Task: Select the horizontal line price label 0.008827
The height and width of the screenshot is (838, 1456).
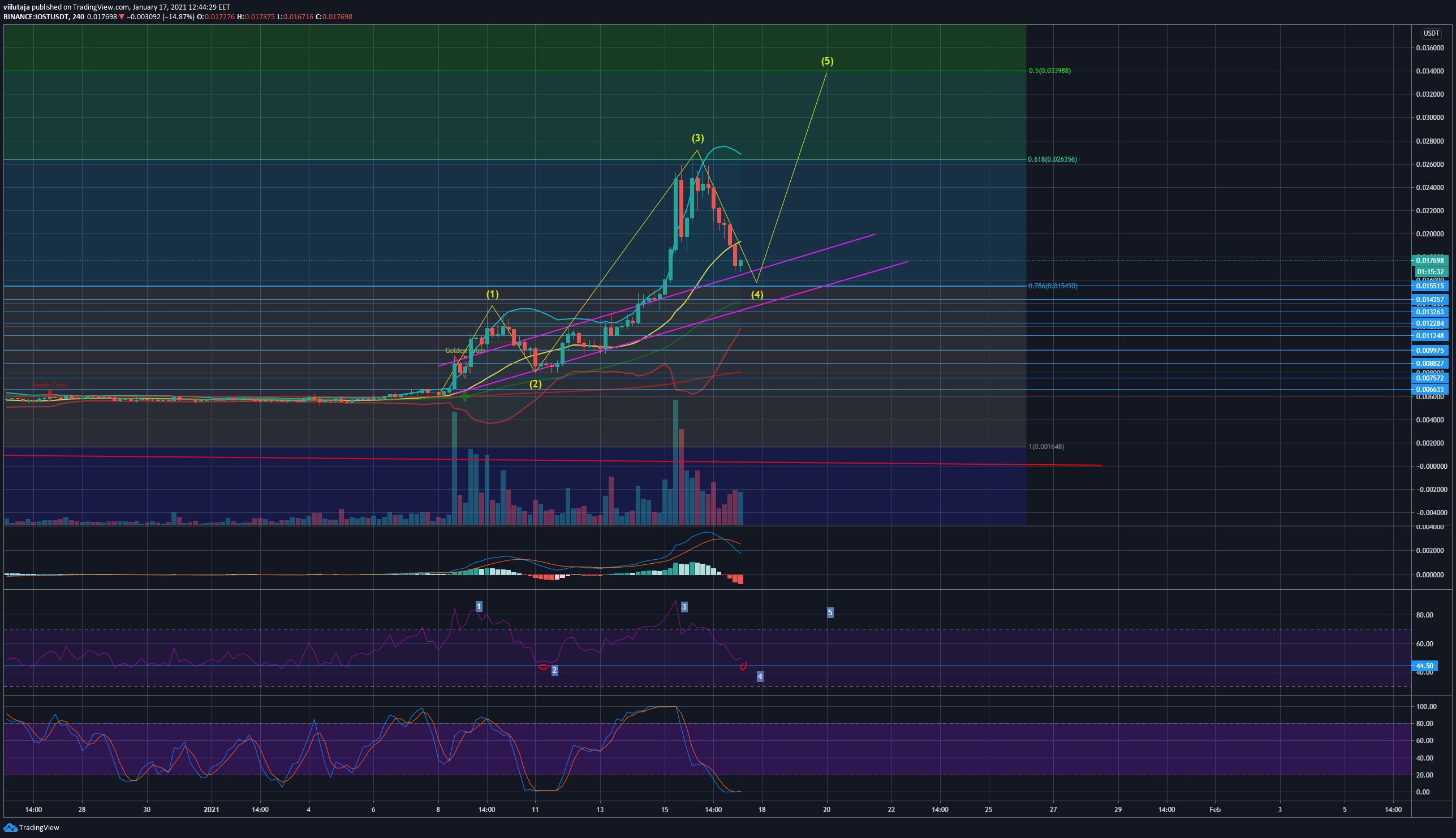Action: (x=1430, y=363)
